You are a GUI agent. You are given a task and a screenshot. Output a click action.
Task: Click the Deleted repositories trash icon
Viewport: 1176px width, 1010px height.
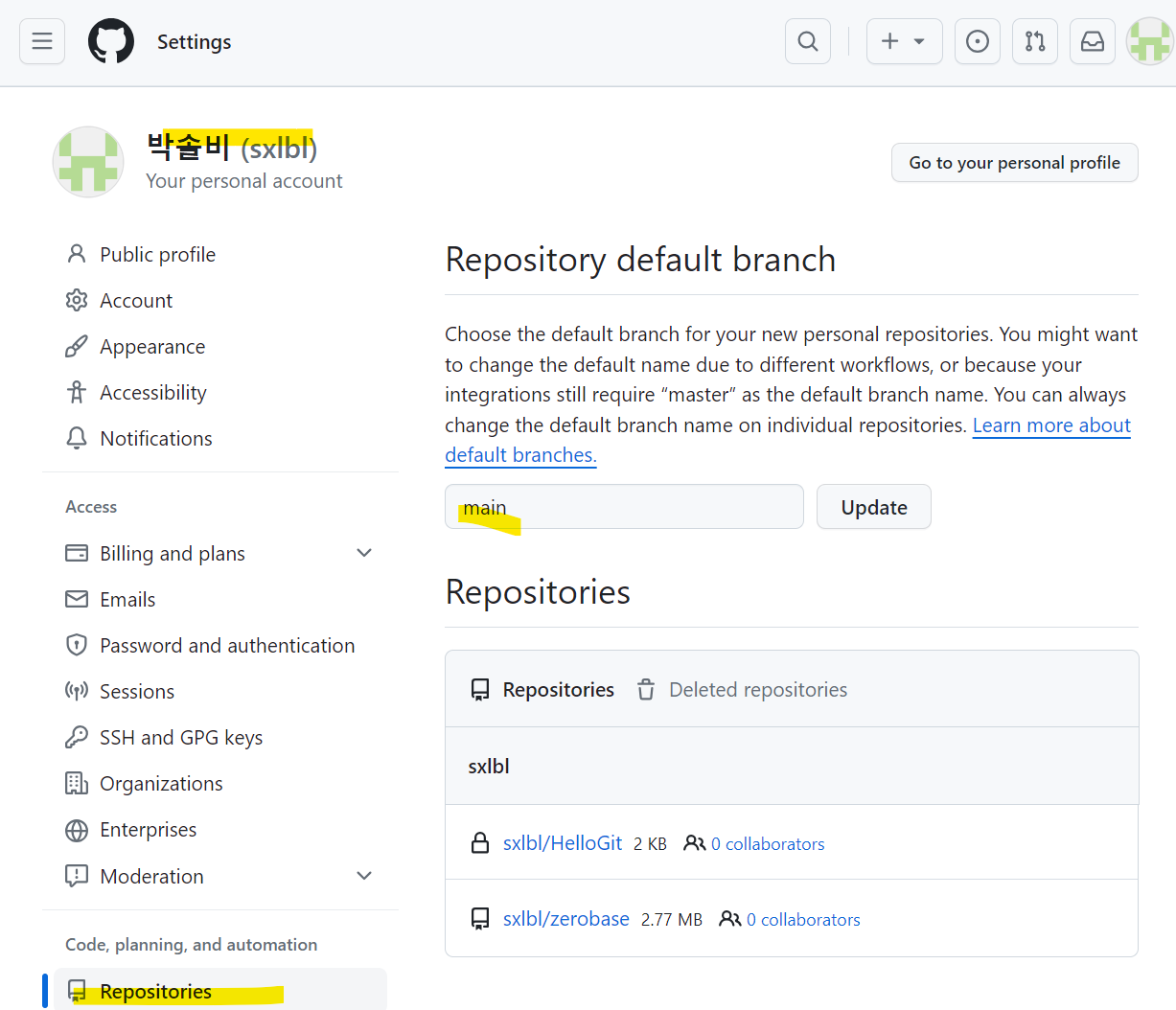(646, 690)
